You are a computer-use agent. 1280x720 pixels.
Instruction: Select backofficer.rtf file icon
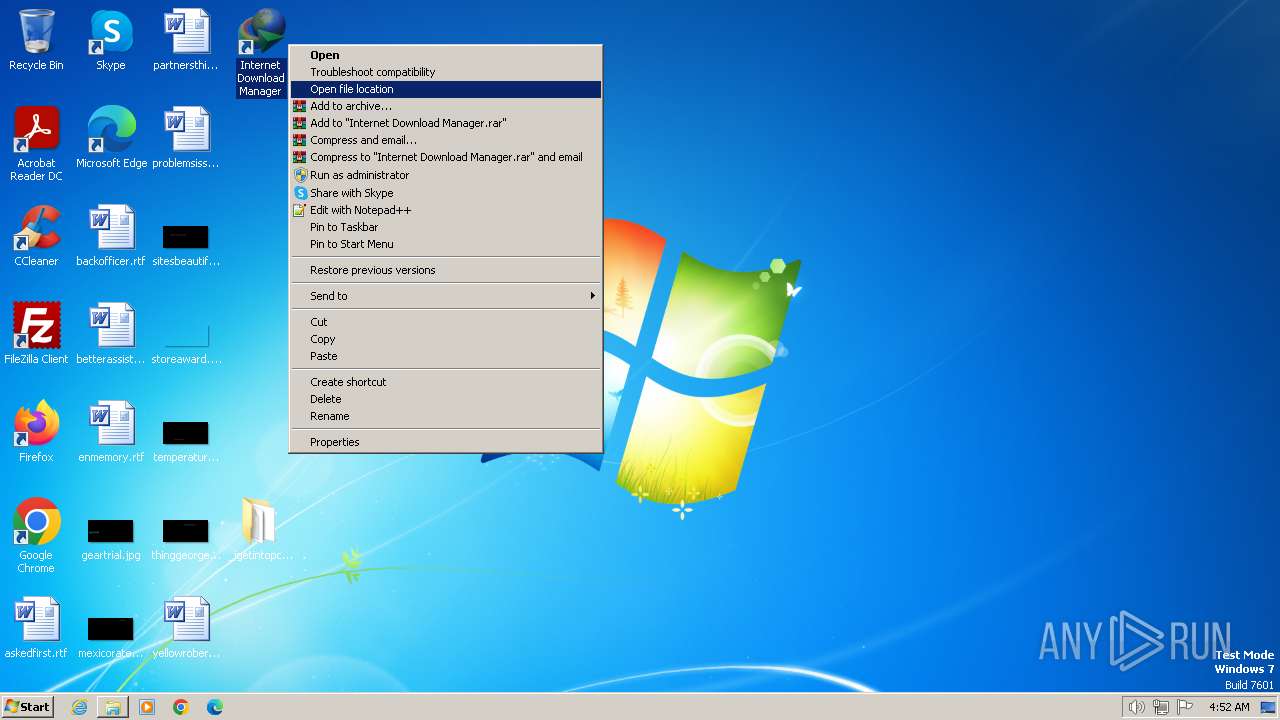coord(111,236)
